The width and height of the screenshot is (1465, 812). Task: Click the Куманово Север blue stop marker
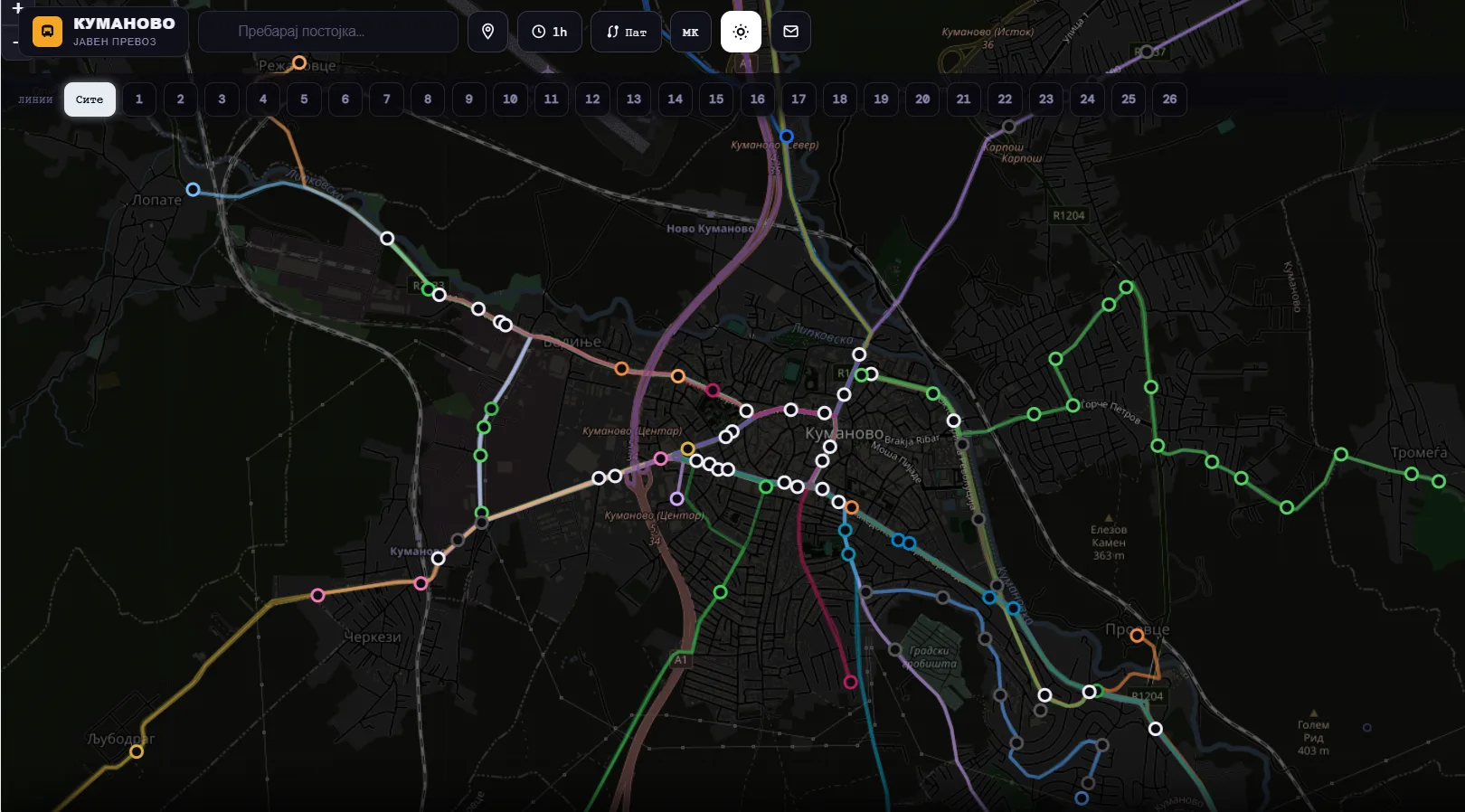coord(787,136)
